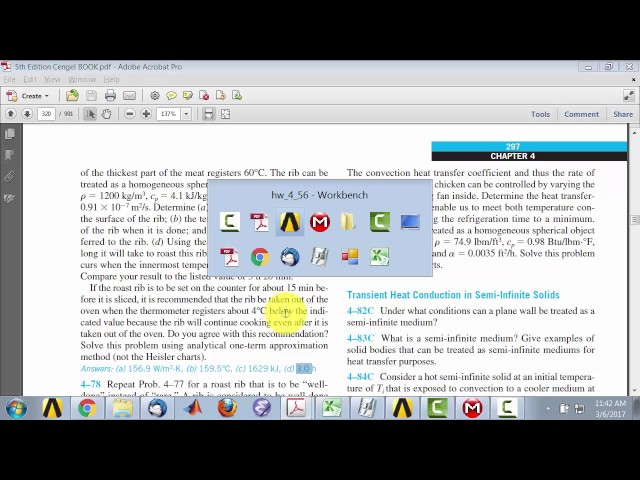Open the Tools pane
This screenshot has width=640, height=480.
click(x=540, y=114)
